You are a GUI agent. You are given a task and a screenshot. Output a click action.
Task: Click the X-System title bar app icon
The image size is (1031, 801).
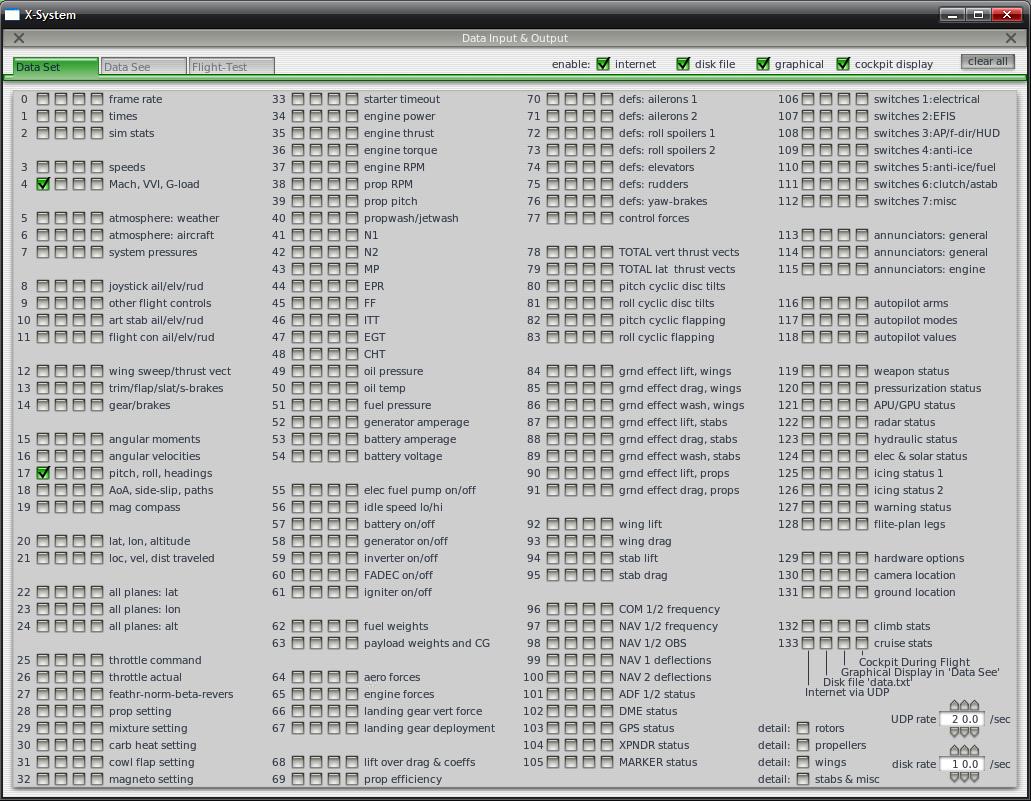(13, 15)
